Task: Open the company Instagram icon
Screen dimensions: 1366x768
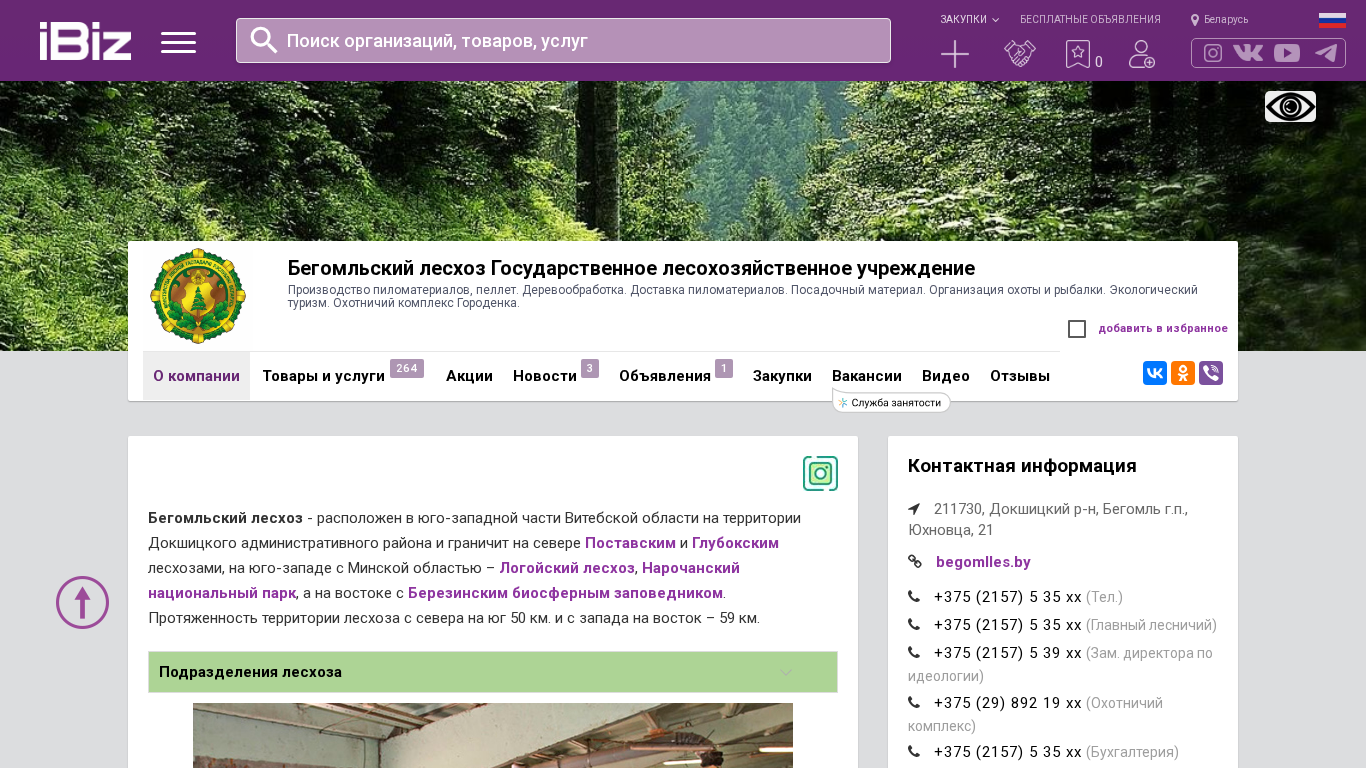Action: (820, 474)
